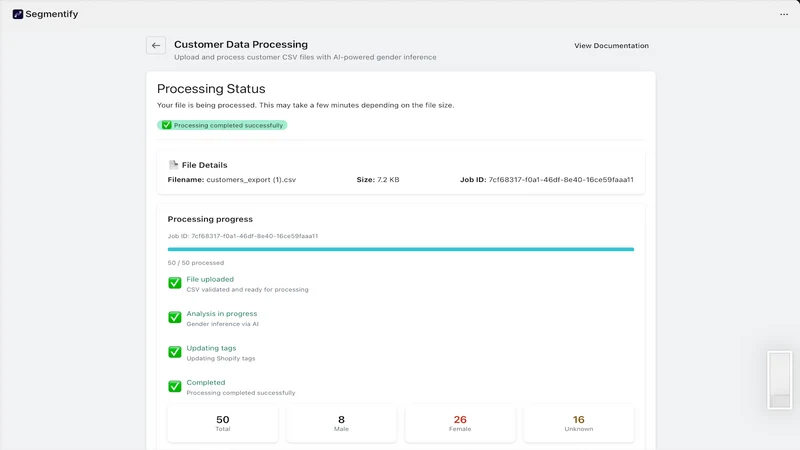This screenshot has height=450, width=800.
Task: Go back using the arrow button
Action: tap(156, 45)
